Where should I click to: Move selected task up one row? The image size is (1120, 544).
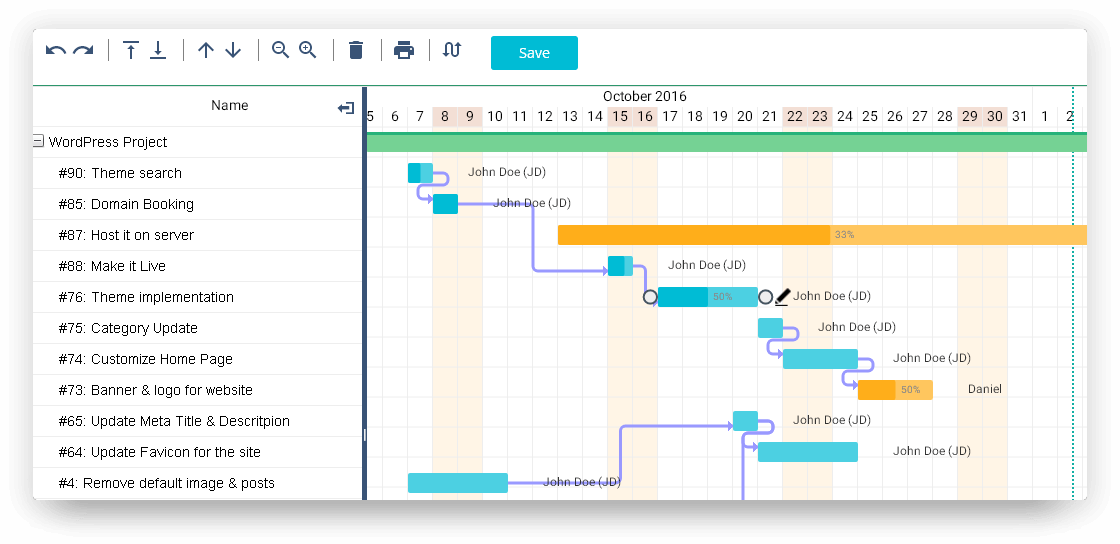206,50
